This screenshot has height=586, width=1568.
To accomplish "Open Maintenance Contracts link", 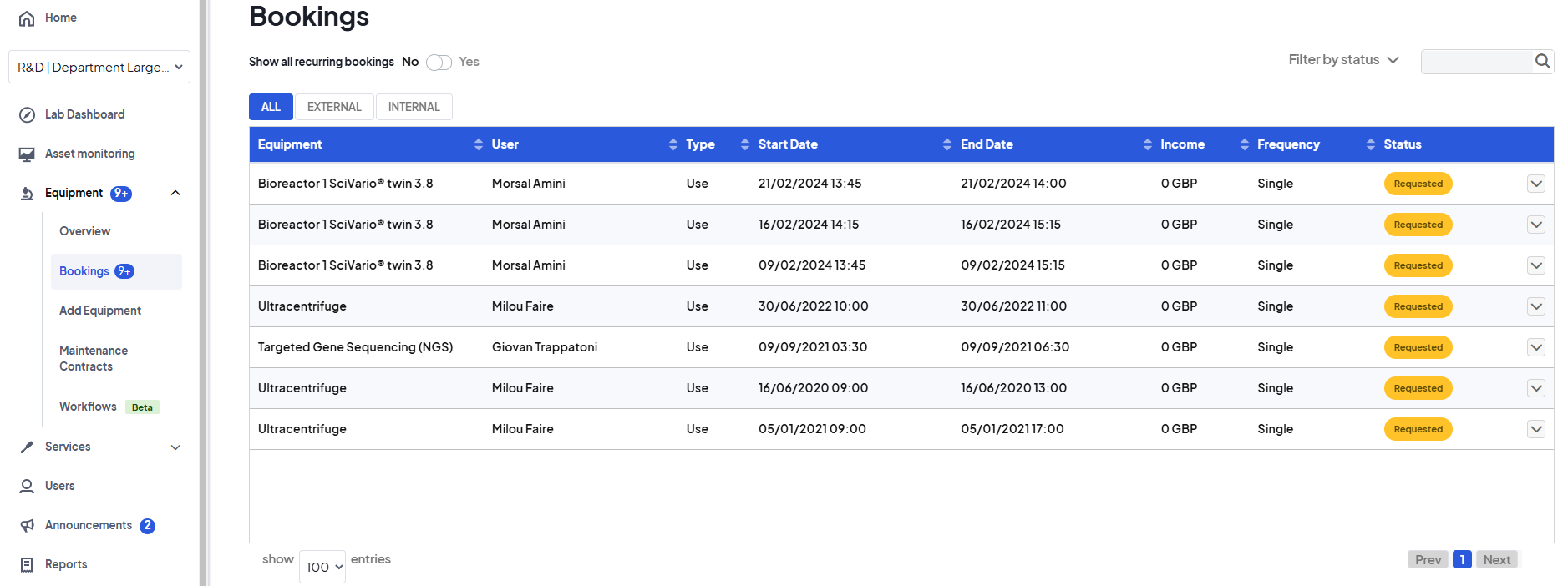I will (94, 358).
